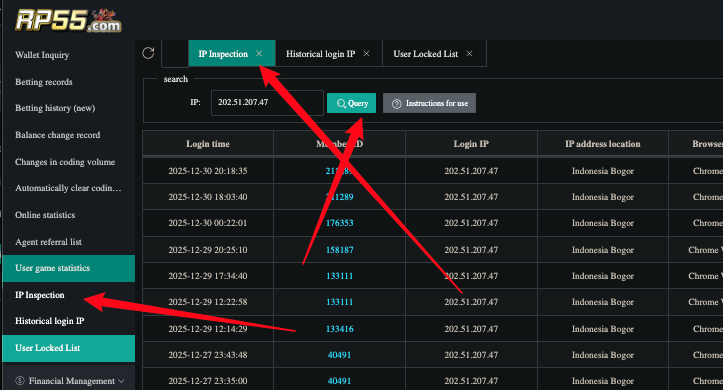Click the Login time column header
The image size is (723, 390).
coord(208,144)
